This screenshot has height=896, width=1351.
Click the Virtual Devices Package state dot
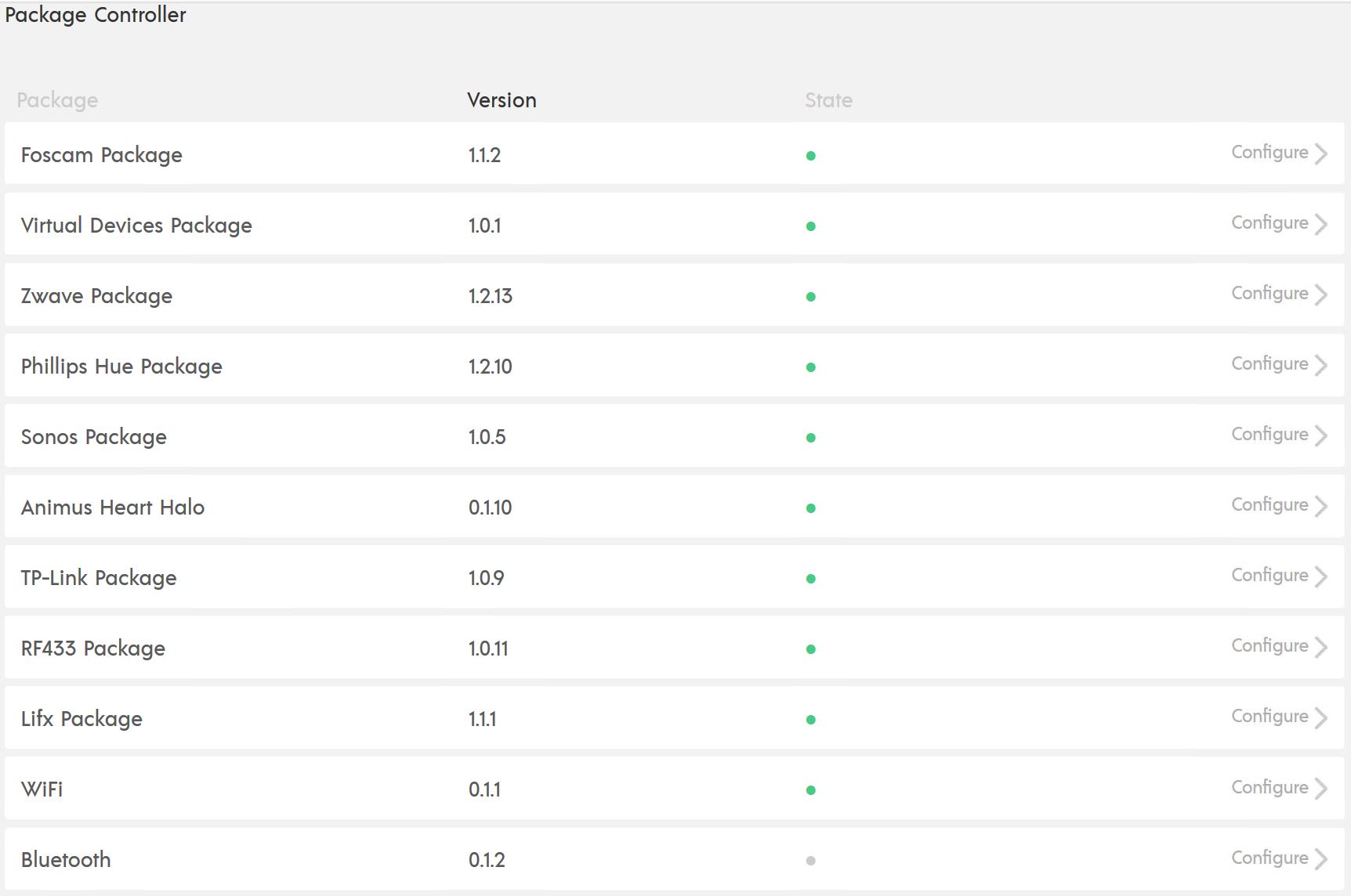[x=811, y=226]
